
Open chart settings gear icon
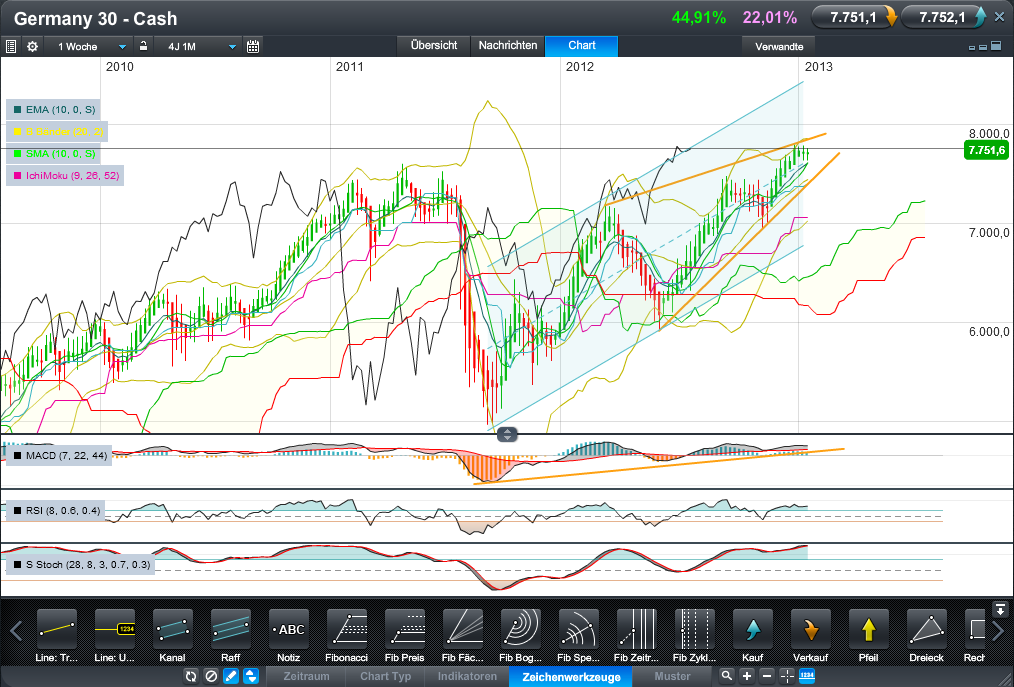click(x=32, y=46)
